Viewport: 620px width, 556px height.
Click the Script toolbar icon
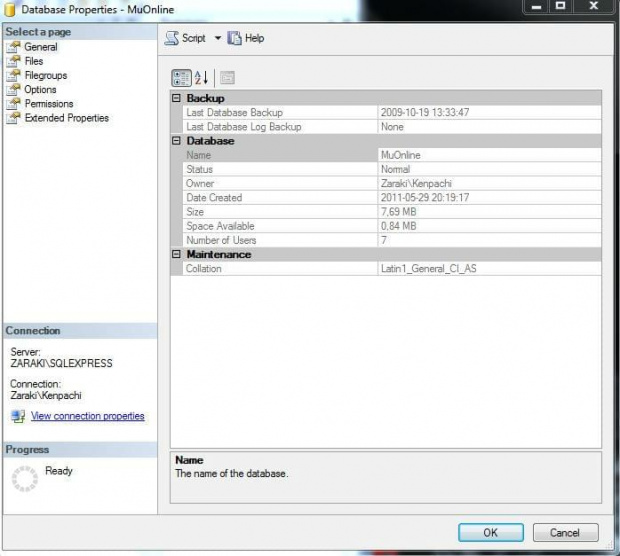(x=172, y=38)
